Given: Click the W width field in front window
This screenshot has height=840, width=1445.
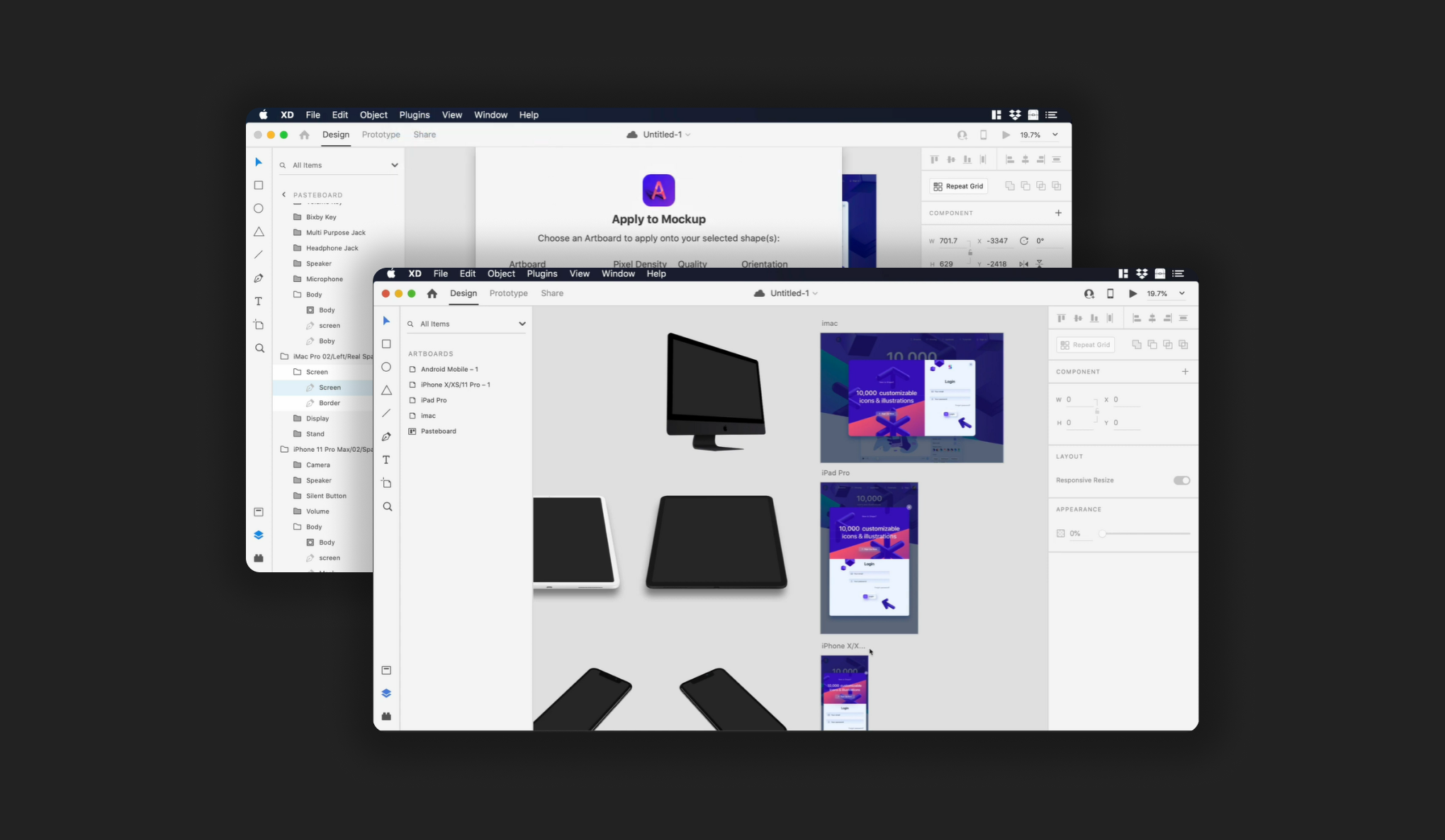Looking at the screenshot, I should coord(1081,400).
